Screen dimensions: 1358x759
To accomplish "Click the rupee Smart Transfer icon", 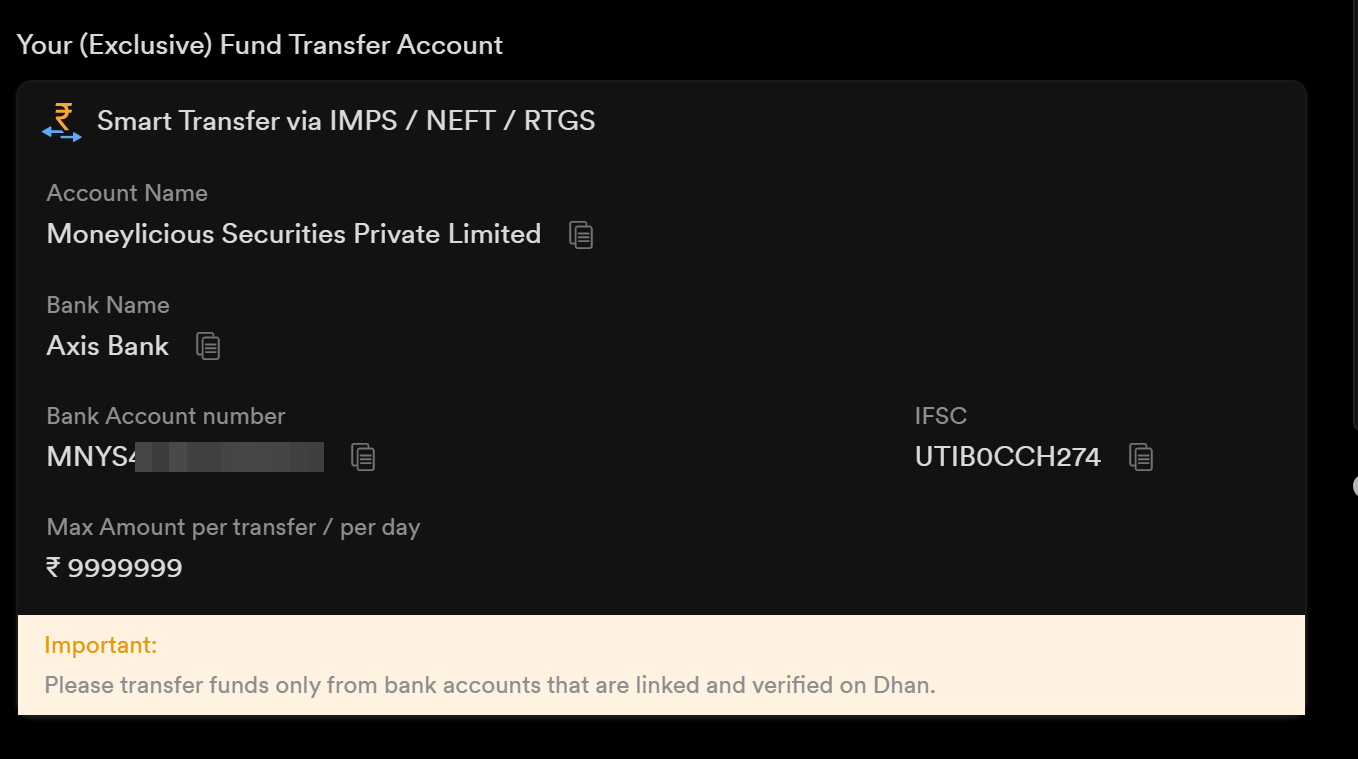I will coord(62,121).
